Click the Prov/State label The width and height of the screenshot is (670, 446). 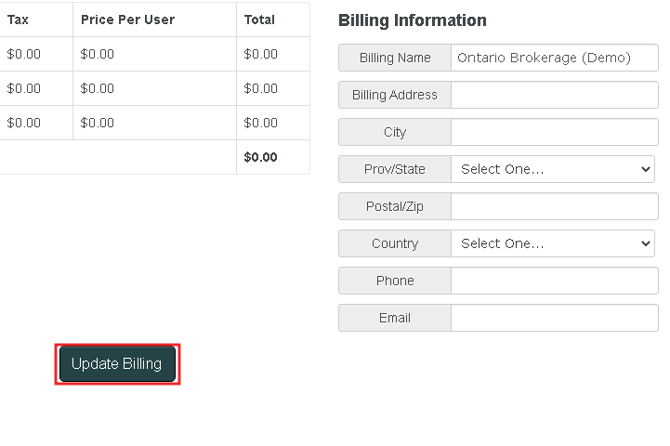tap(395, 169)
